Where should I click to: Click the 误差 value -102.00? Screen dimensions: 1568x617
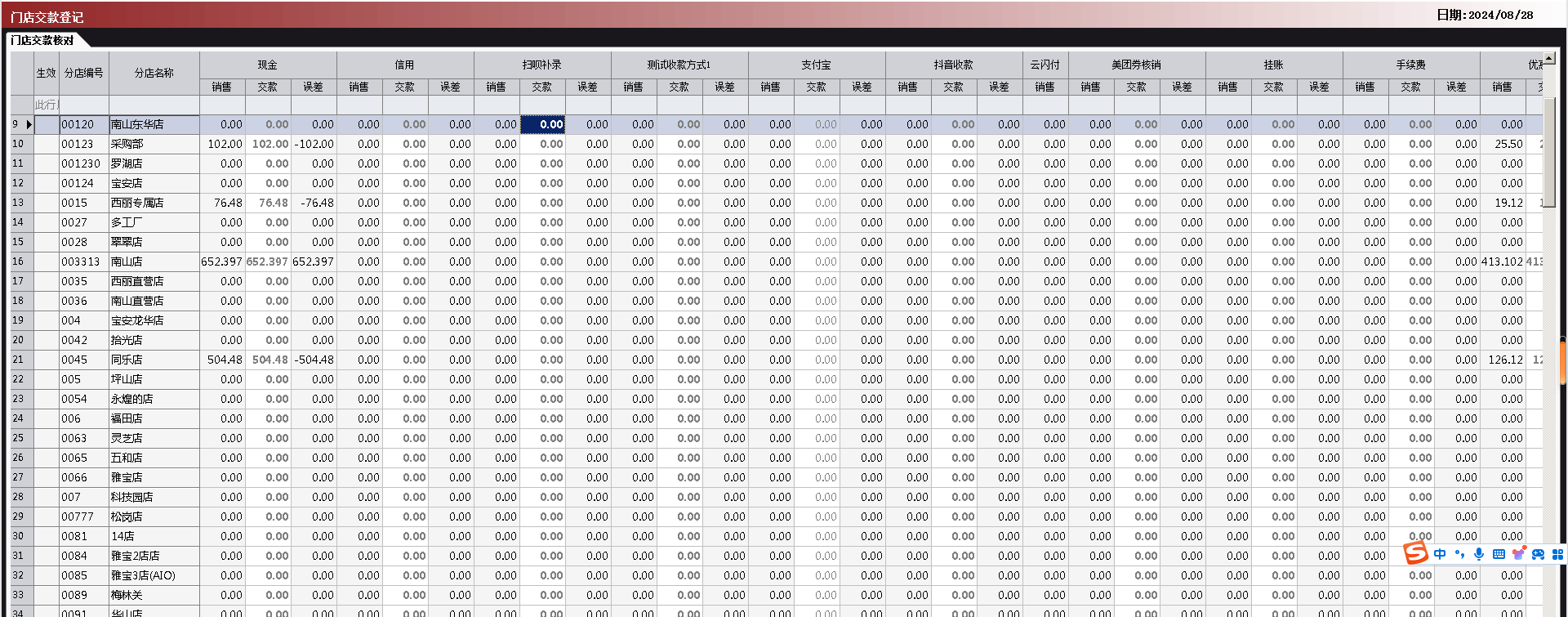[314, 144]
